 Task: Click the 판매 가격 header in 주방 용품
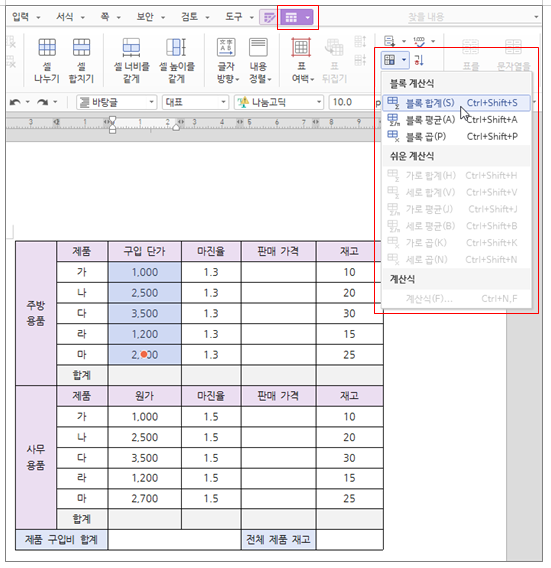point(278,251)
